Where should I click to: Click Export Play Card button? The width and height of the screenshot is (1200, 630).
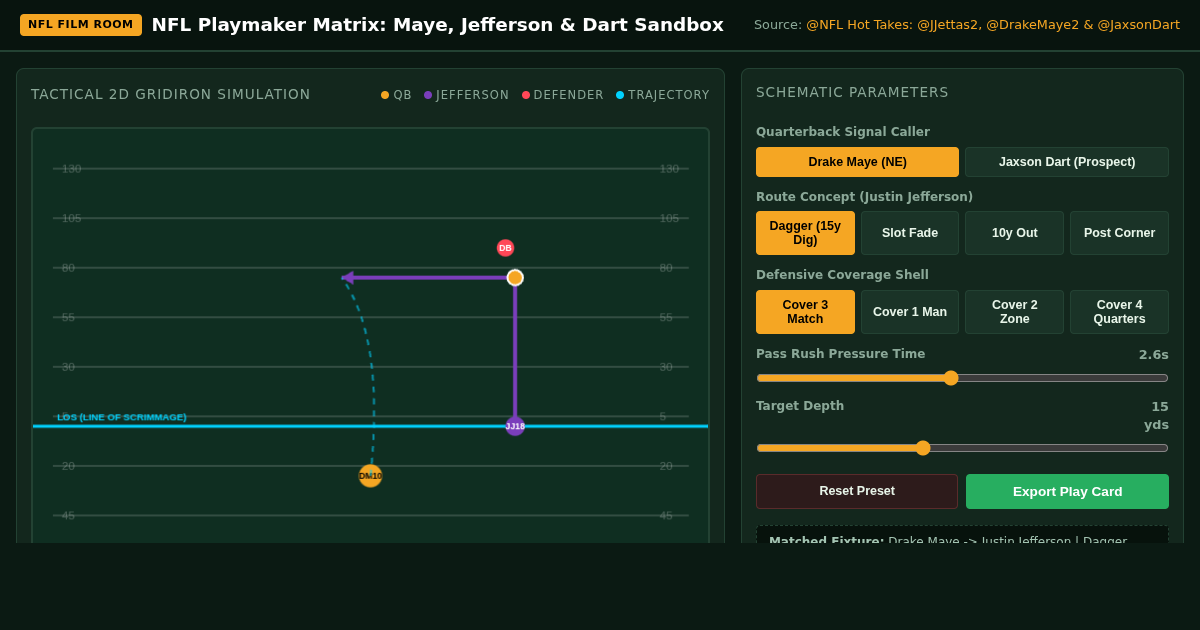pyautogui.click(x=1067, y=491)
